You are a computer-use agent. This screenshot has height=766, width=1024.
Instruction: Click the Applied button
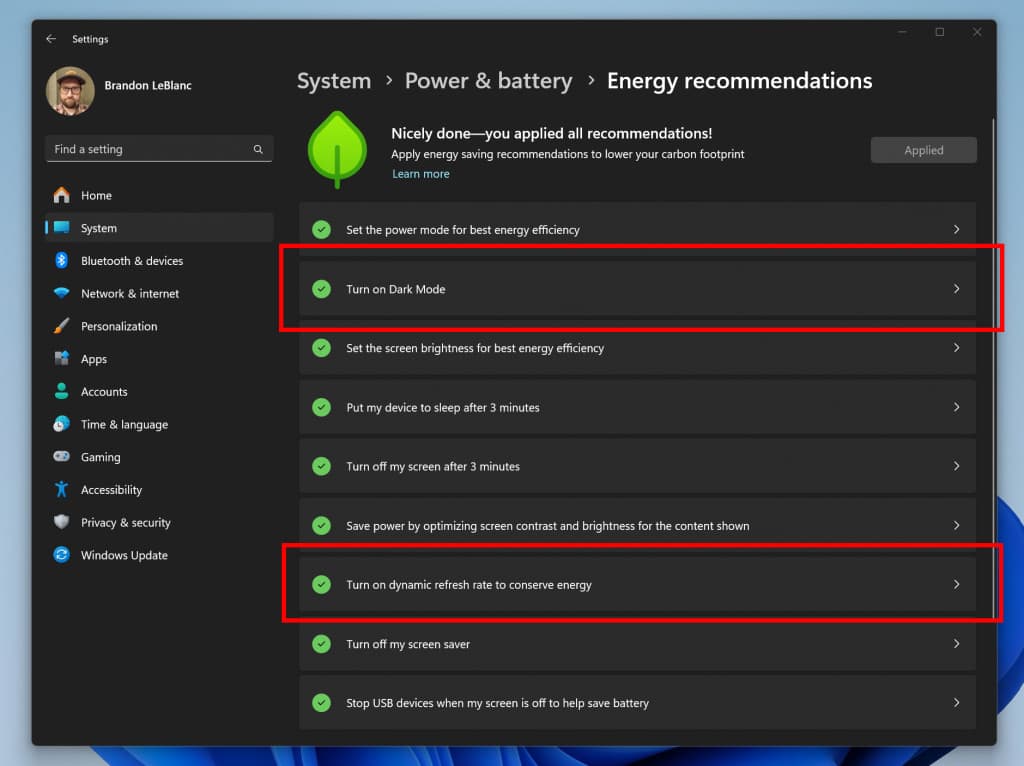tap(923, 149)
